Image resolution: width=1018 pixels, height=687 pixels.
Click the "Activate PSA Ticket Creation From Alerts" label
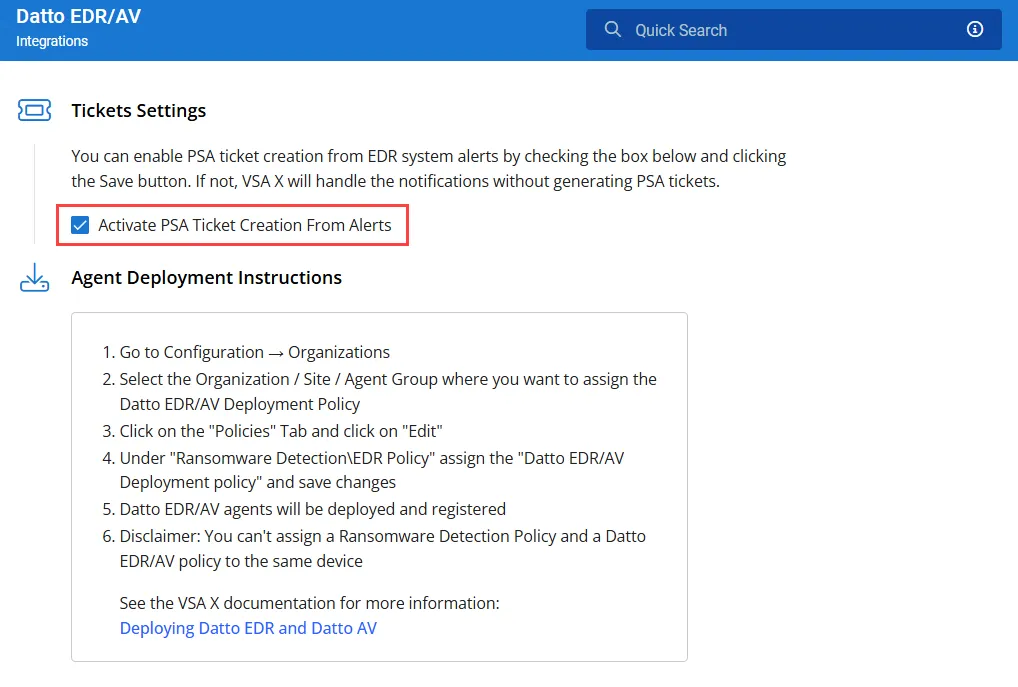pos(244,226)
